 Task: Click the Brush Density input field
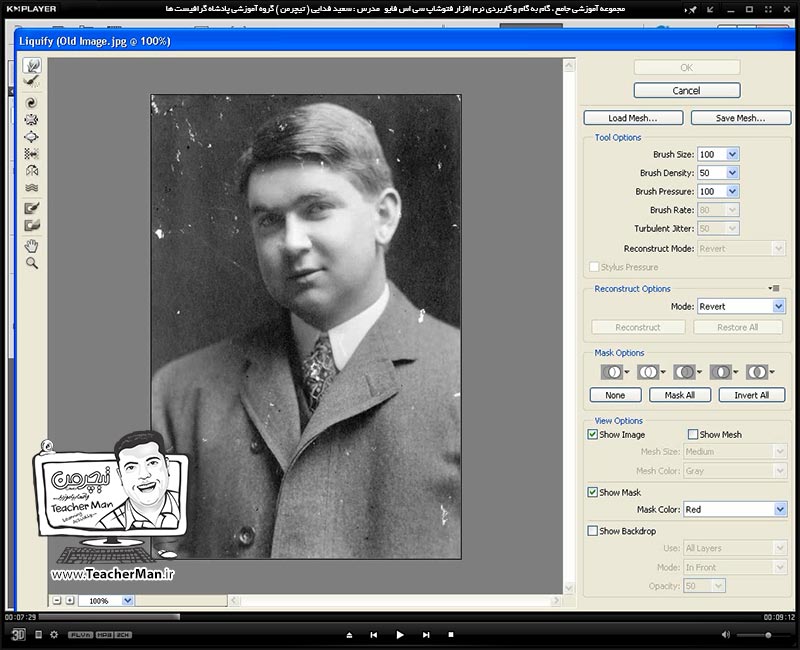[x=712, y=172]
